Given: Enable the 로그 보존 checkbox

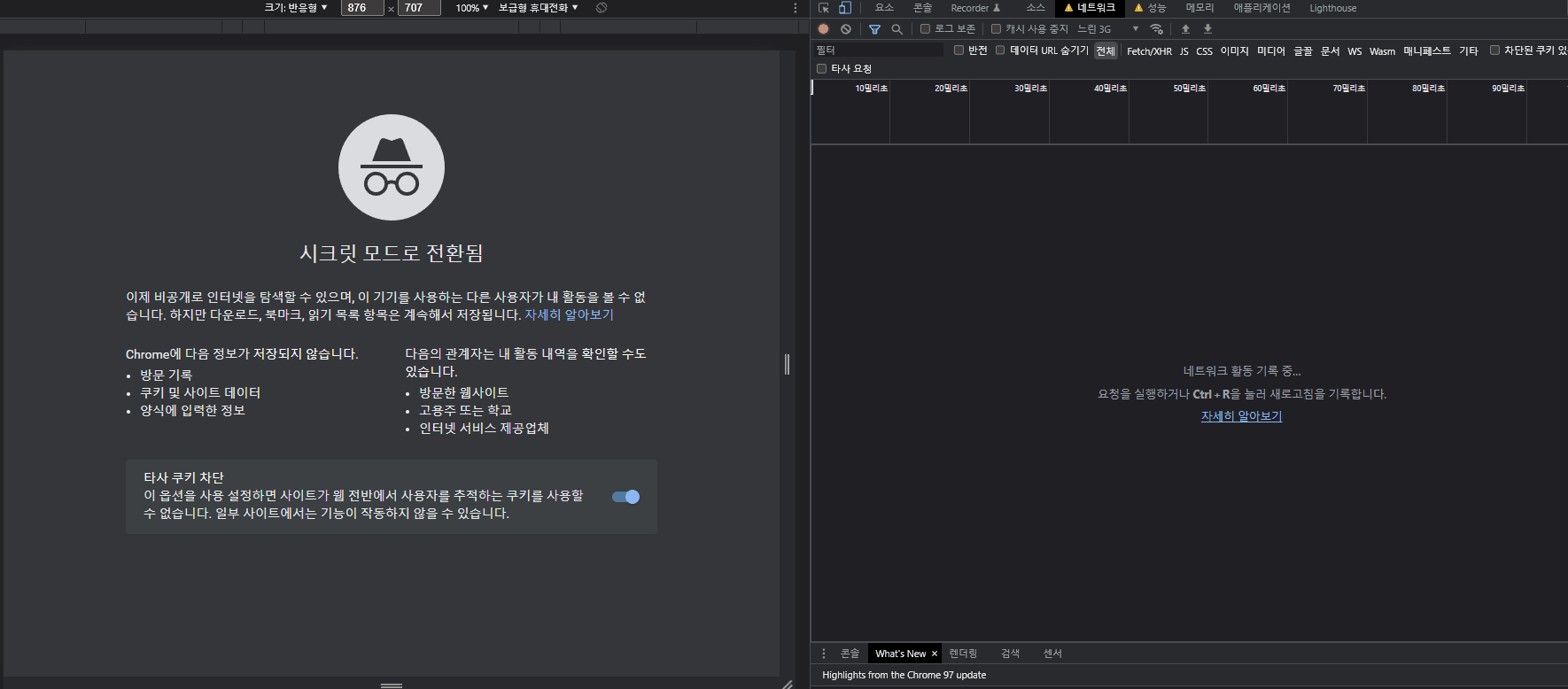Looking at the screenshot, I should pos(925,29).
